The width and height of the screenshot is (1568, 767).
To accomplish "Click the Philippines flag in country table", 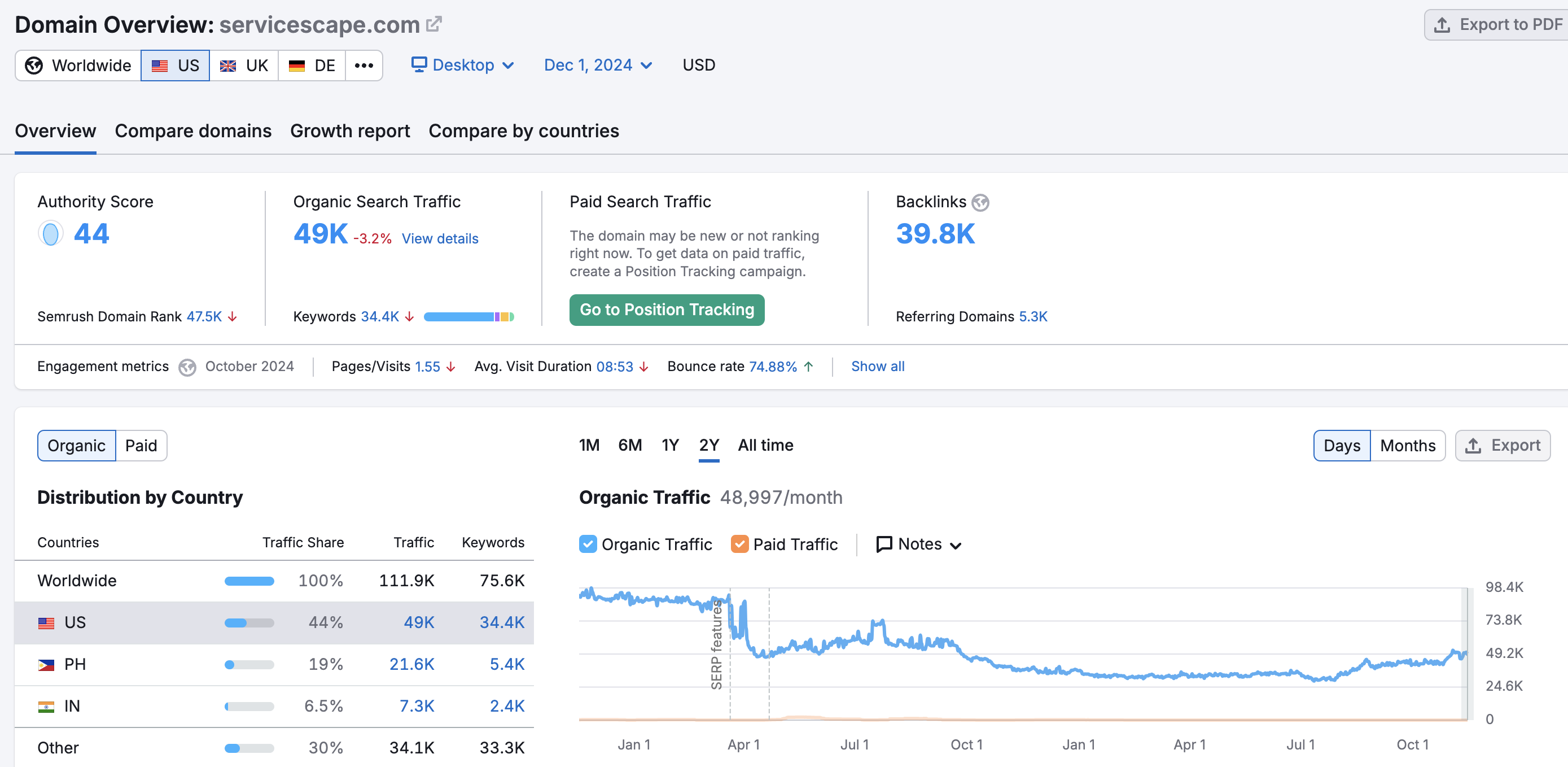I will 46,665.
